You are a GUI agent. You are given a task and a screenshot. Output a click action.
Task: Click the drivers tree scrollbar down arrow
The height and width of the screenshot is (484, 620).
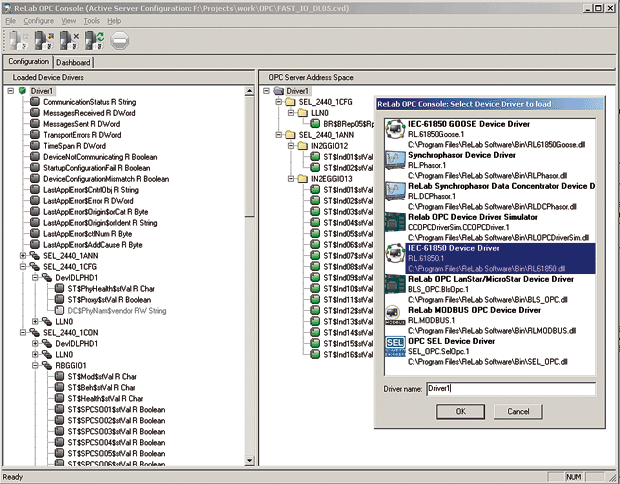tap(250, 460)
